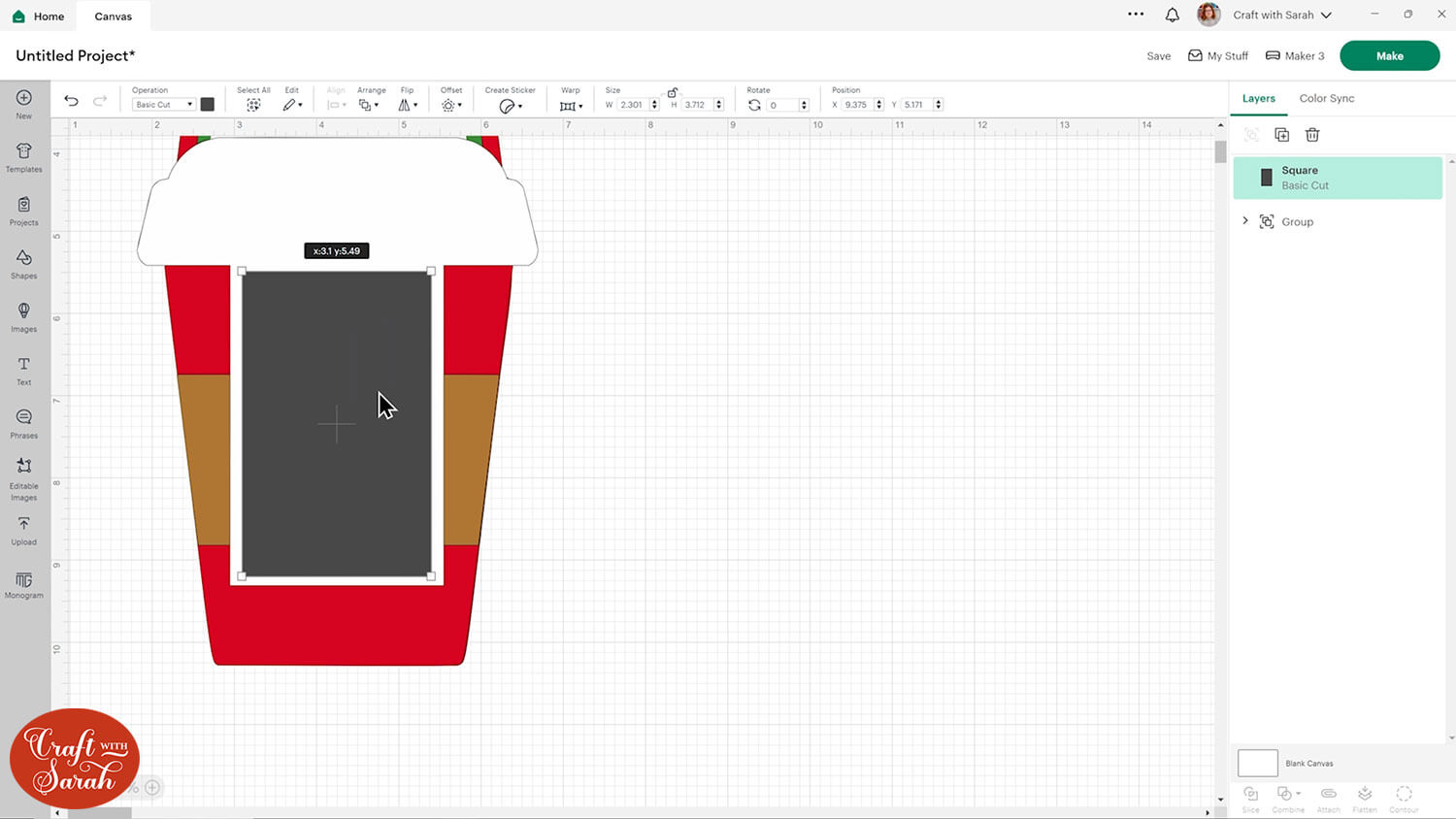This screenshot has height=819, width=1456.
Task: Open the notifications bell
Action: [1172, 16]
